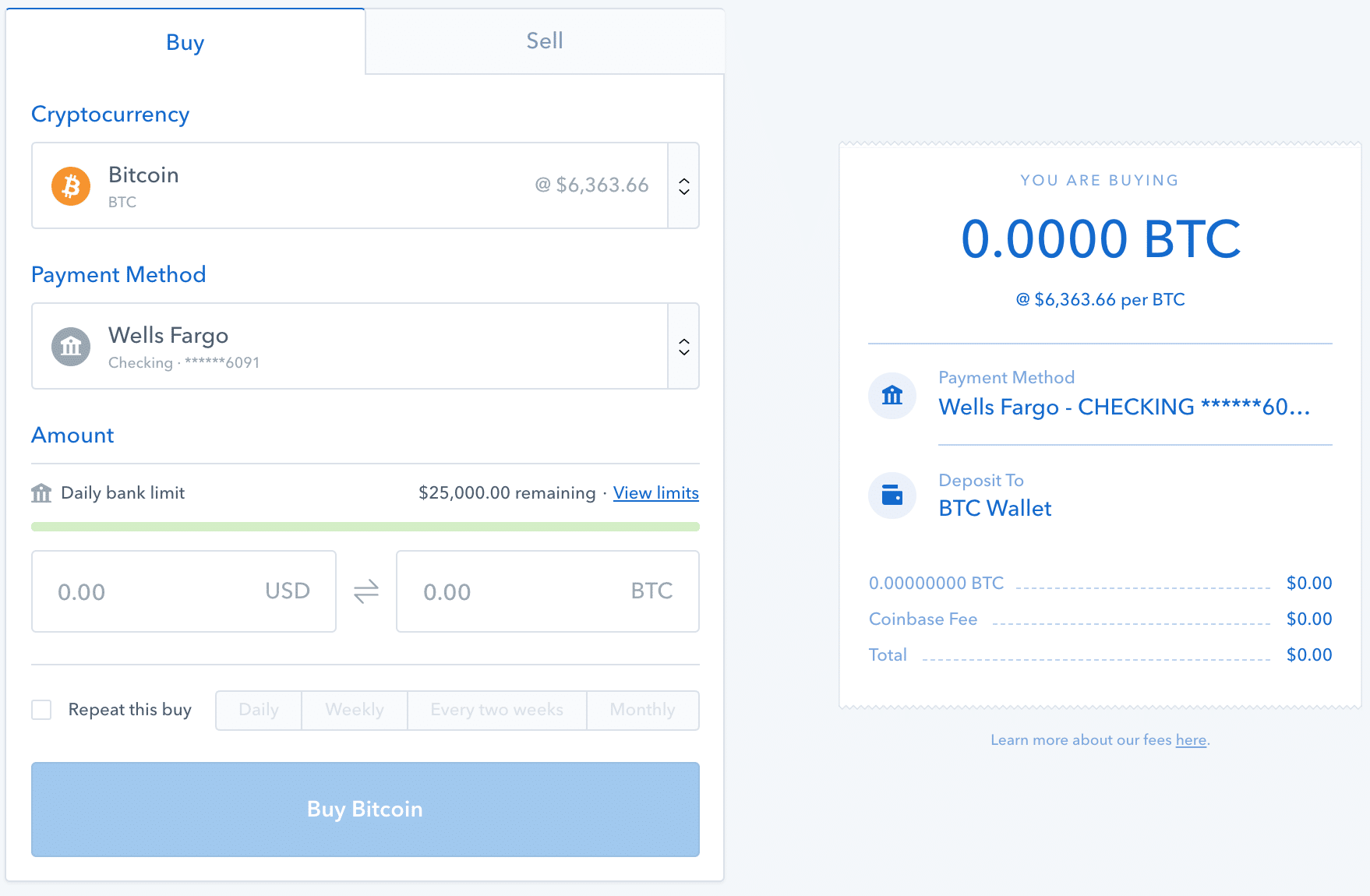This screenshot has width=1370, height=896.
Task: Select Every two weeks frequency
Action: click(x=496, y=710)
